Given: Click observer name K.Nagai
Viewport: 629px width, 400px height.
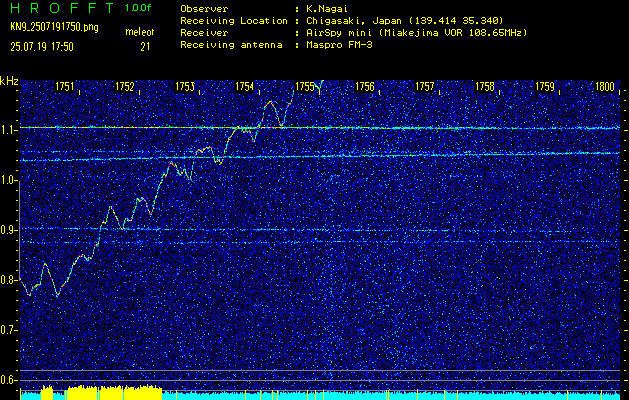Looking at the screenshot, I should tap(325, 9).
